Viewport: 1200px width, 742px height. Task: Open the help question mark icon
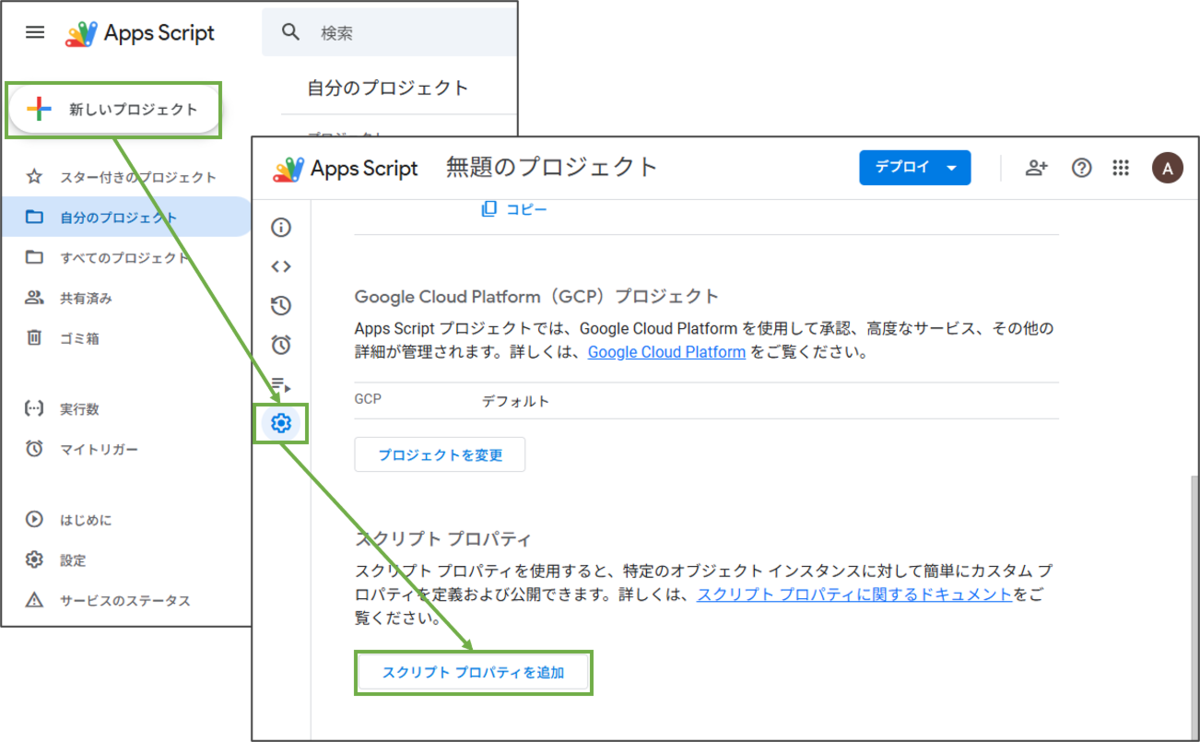pyautogui.click(x=1081, y=168)
